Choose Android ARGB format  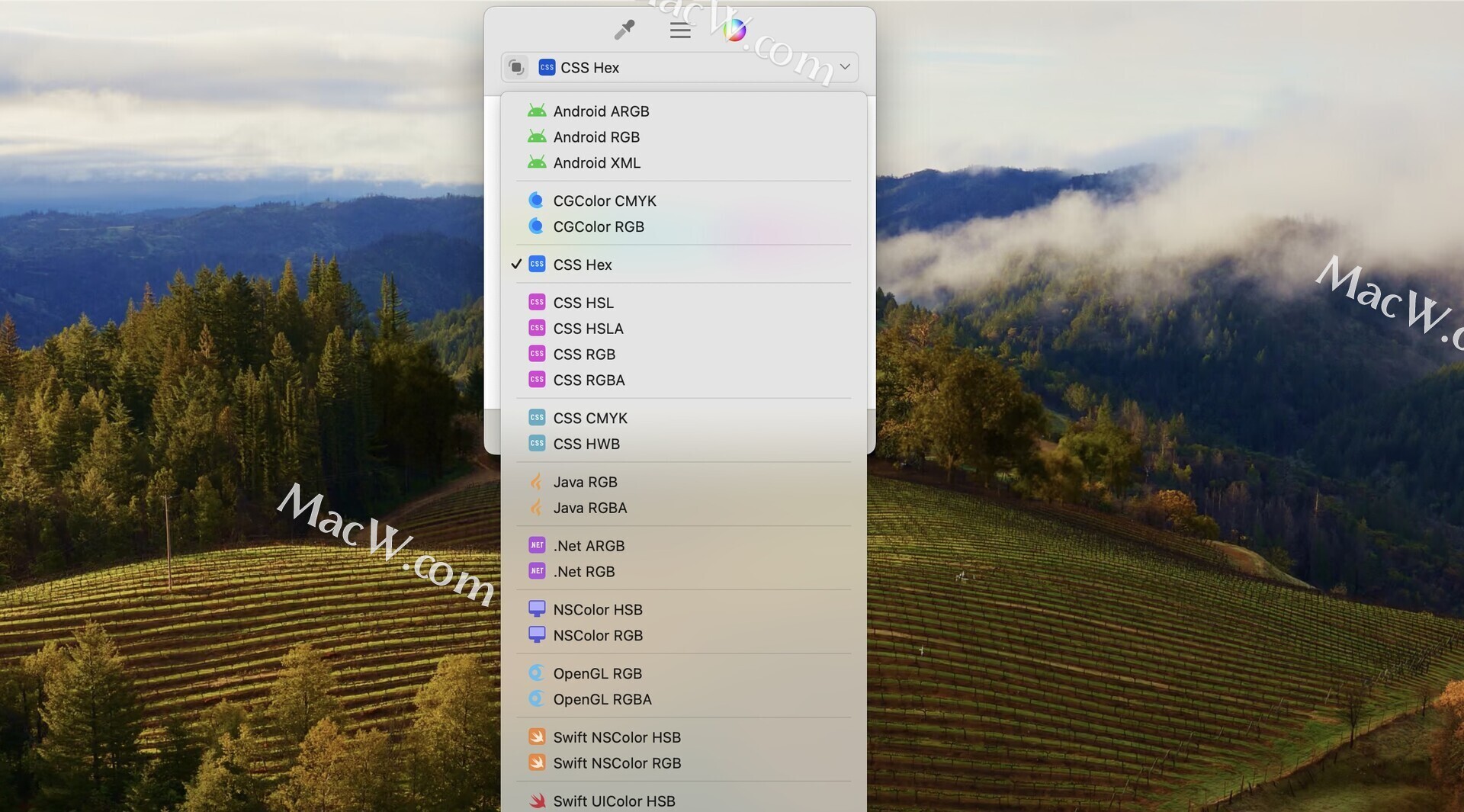point(683,111)
